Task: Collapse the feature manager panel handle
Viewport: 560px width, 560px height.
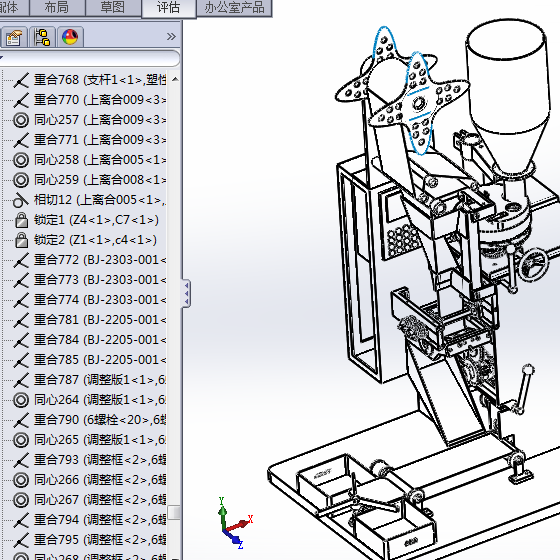Action: pyautogui.click(x=186, y=294)
